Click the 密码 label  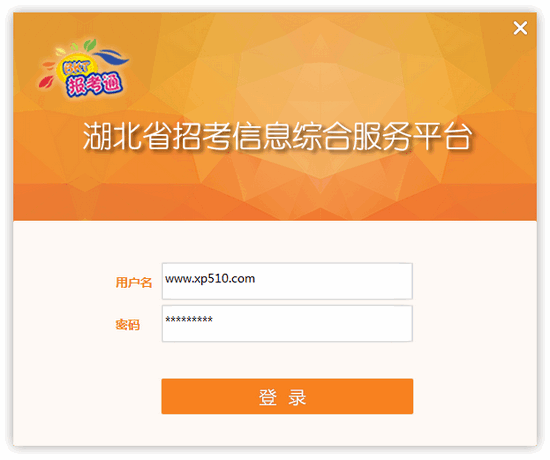pyautogui.click(x=128, y=325)
